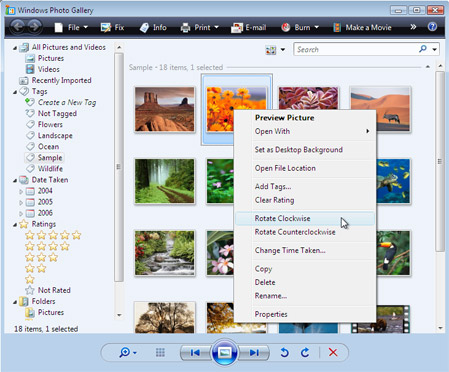Filter by two stars rating
Image resolution: width=449 pixels, height=372 pixels.
36,268
